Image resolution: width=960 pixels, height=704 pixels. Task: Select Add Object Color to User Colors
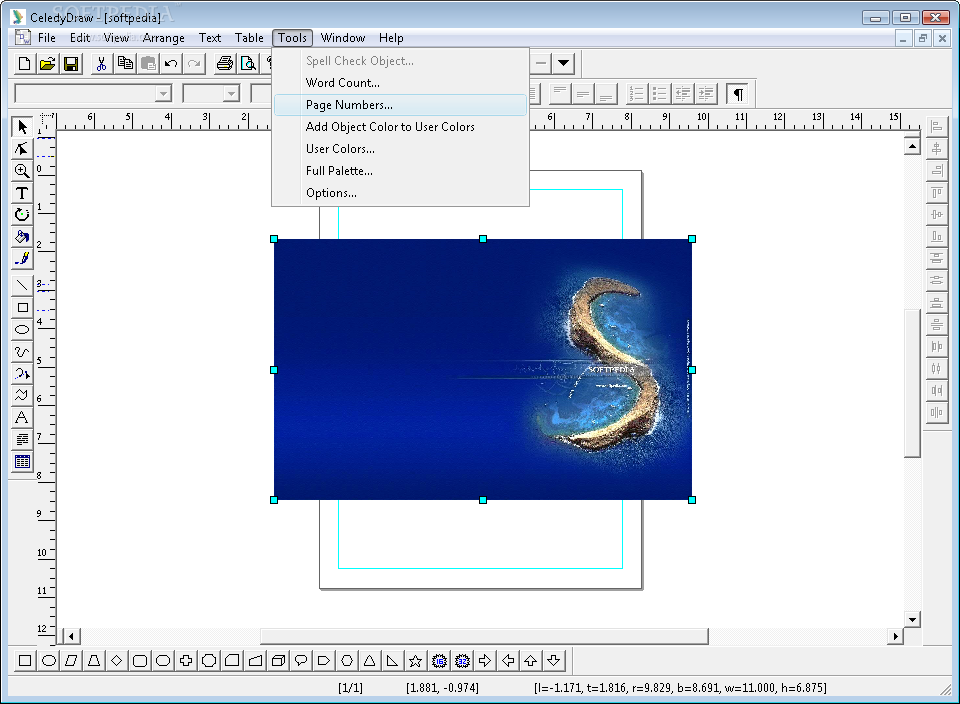click(400, 127)
